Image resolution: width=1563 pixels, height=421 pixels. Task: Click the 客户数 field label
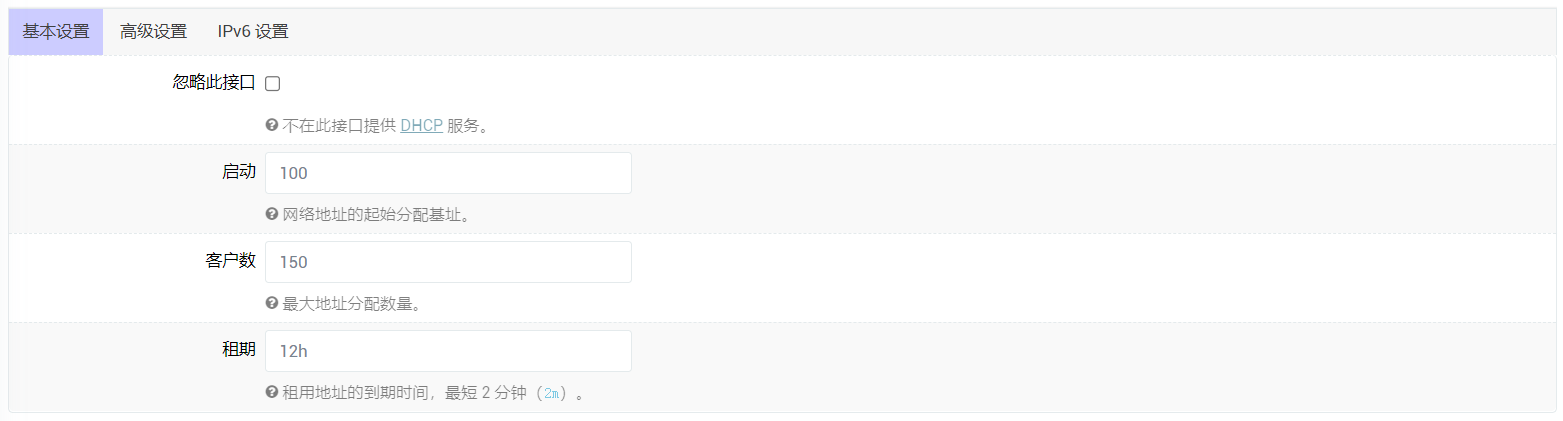point(224,261)
